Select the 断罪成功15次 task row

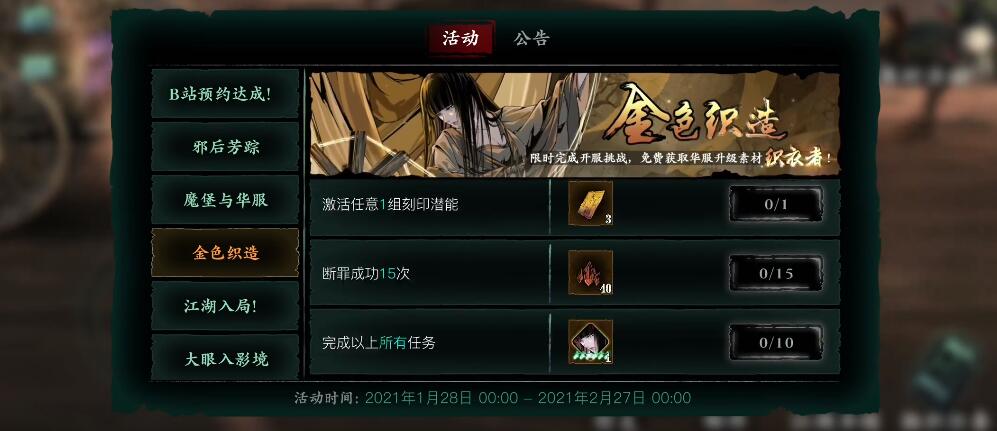pyautogui.click(x=575, y=273)
